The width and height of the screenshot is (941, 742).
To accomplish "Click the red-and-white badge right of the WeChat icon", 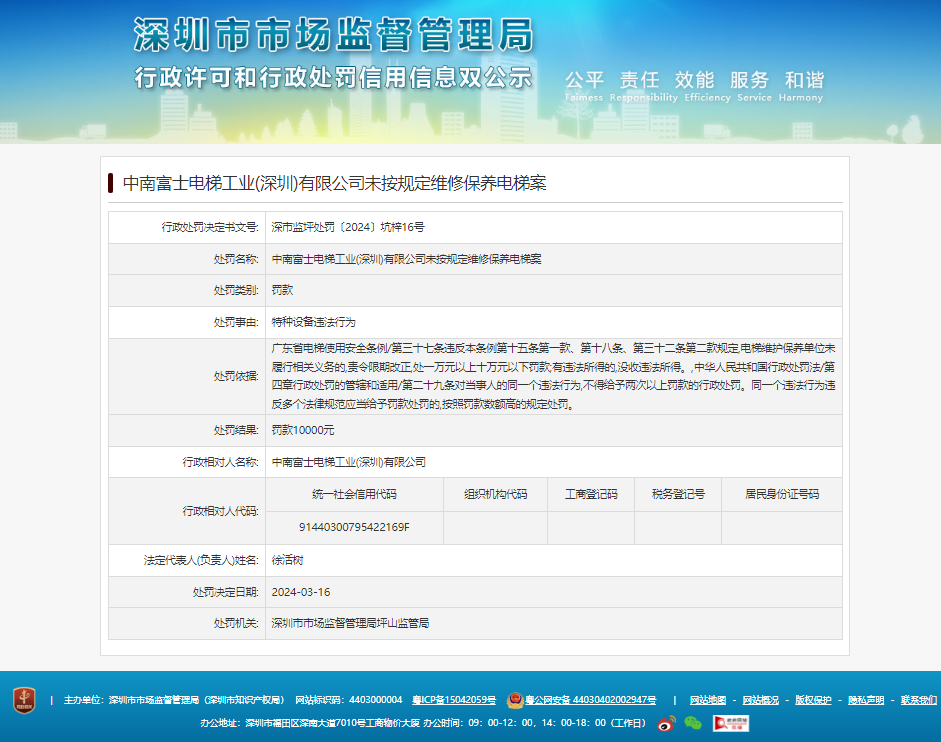I will pos(730,723).
